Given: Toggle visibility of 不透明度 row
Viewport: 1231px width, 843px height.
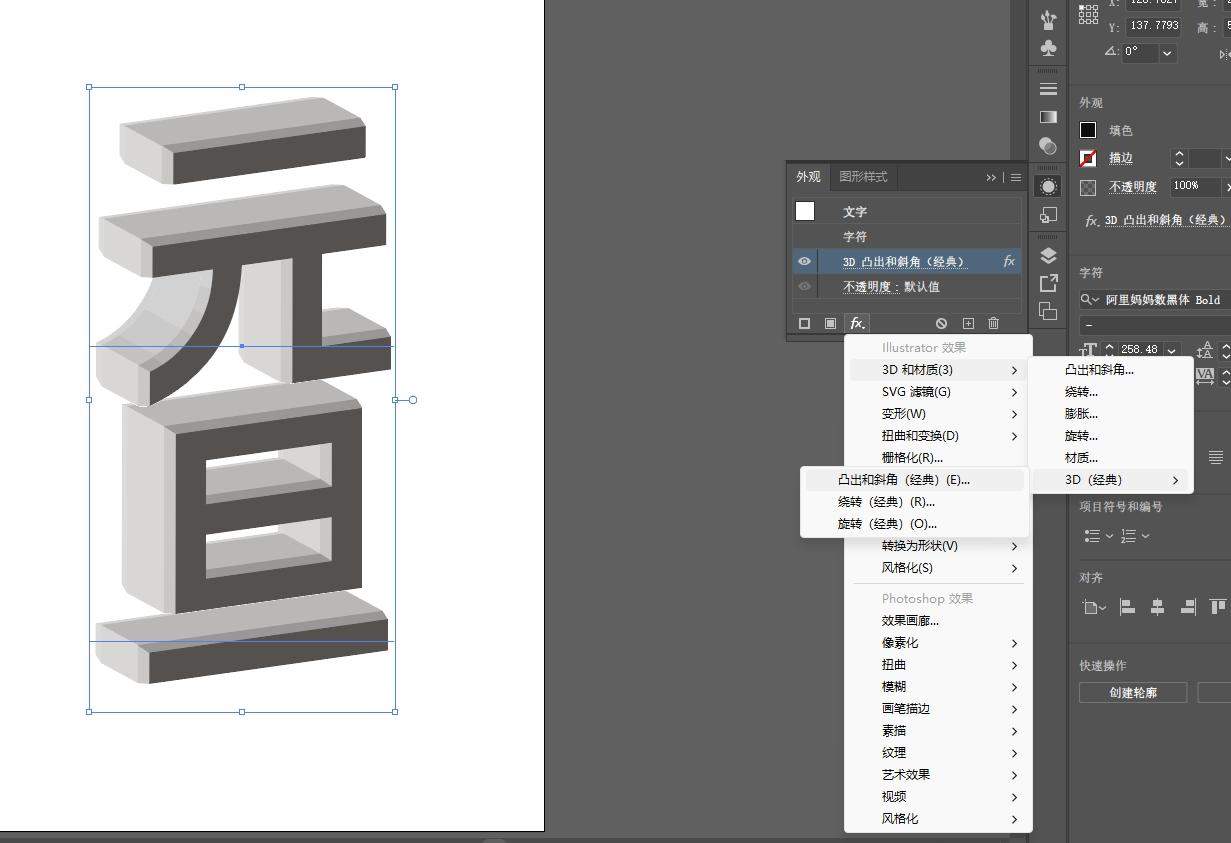Looking at the screenshot, I should click(804, 286).
